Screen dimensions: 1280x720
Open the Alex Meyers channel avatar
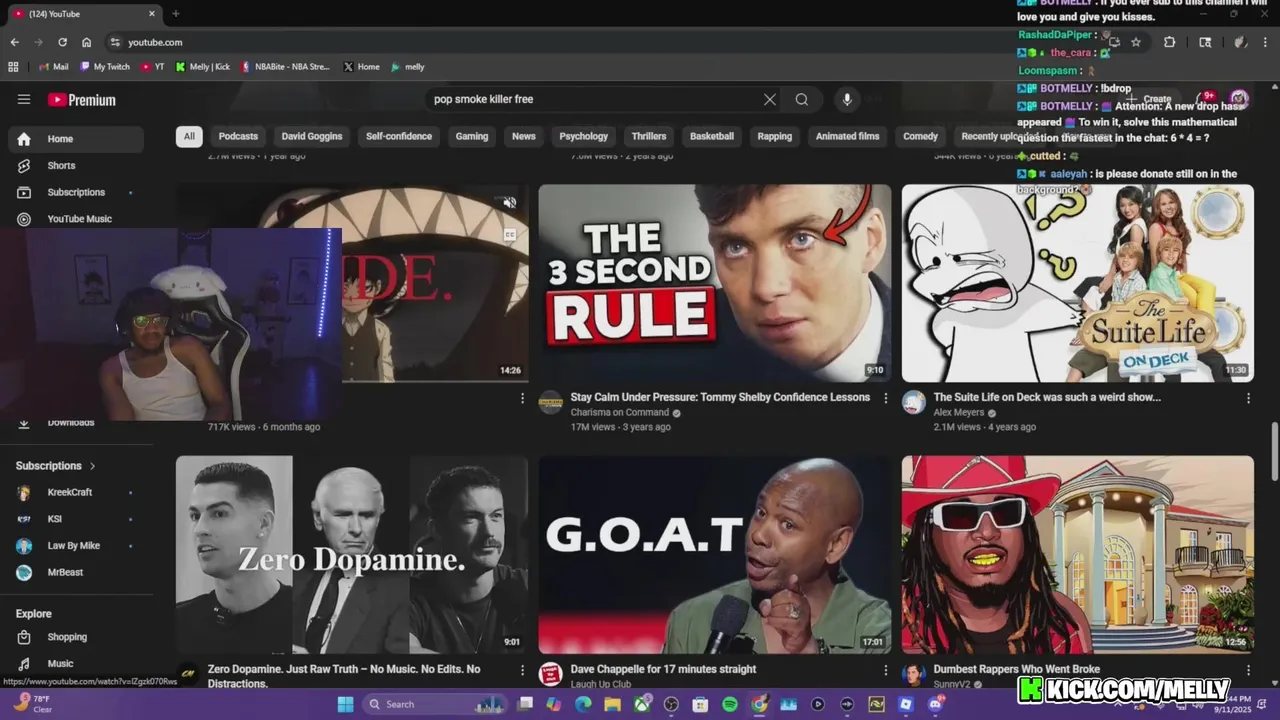(914, 403)
